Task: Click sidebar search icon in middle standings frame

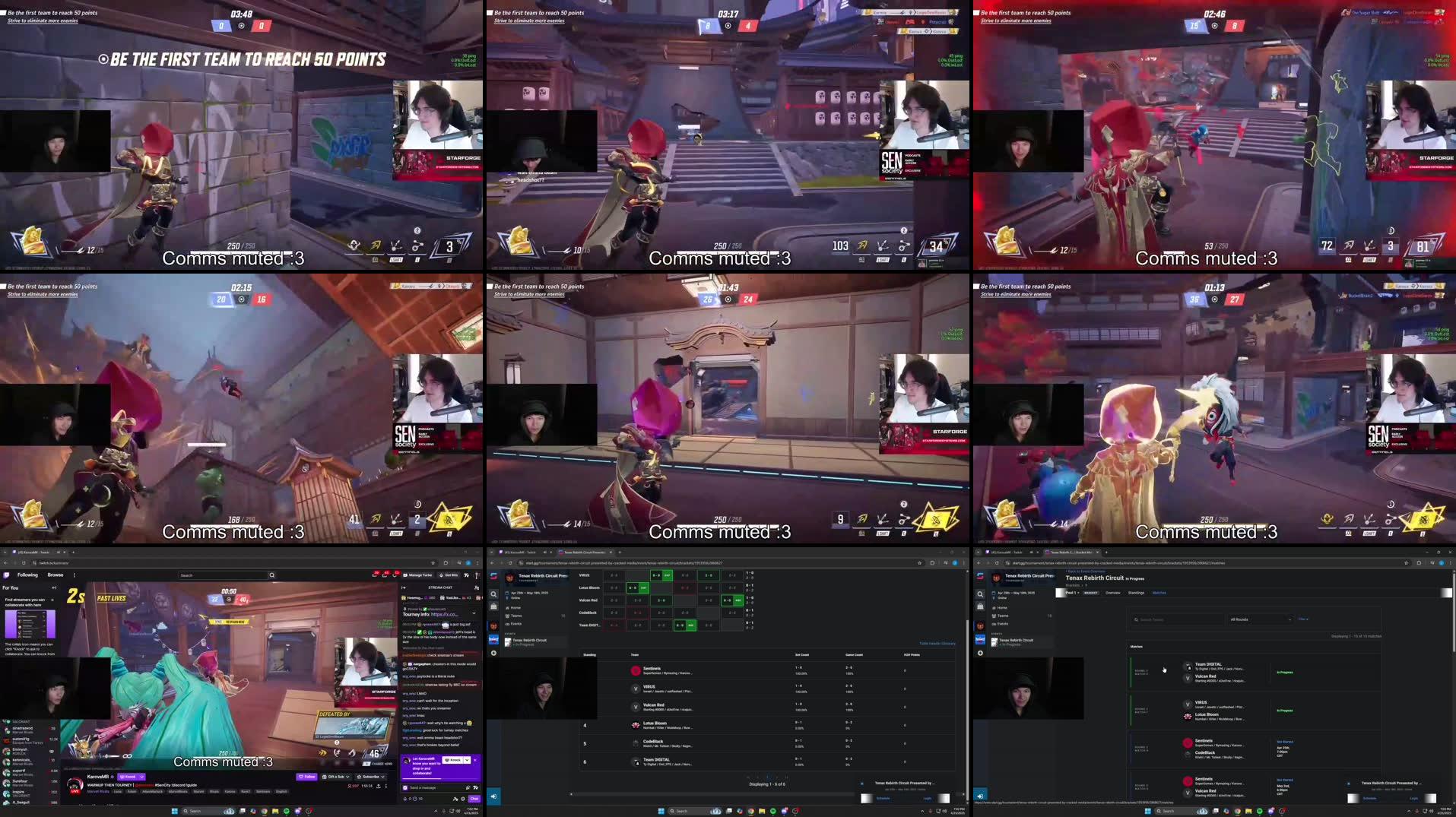Action: 493,594
